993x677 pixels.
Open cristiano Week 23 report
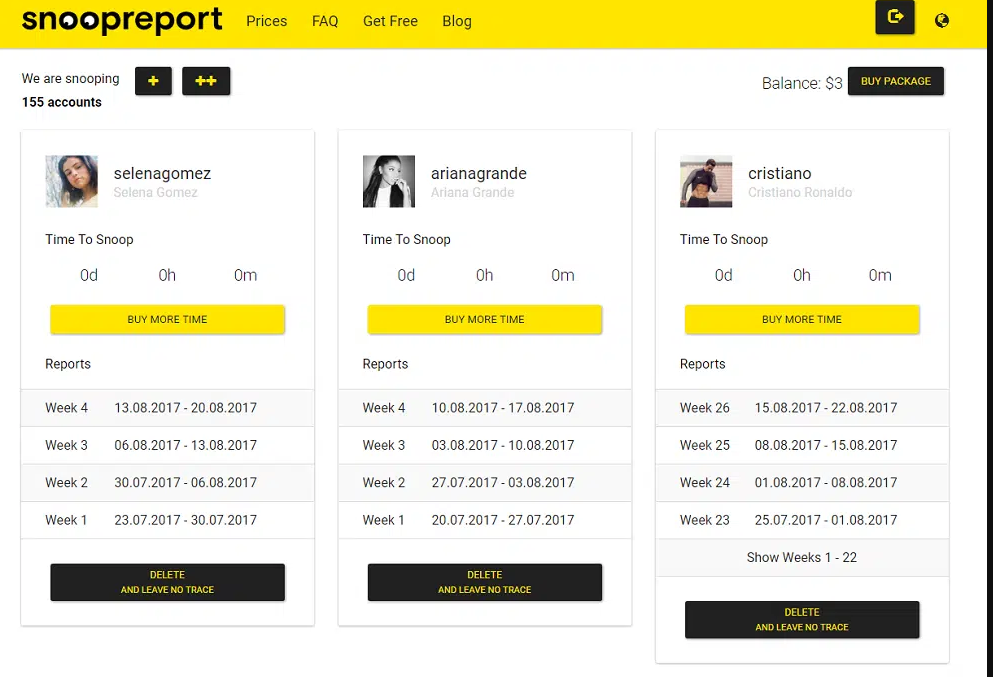pyautogui.click(x=802, y=520)
